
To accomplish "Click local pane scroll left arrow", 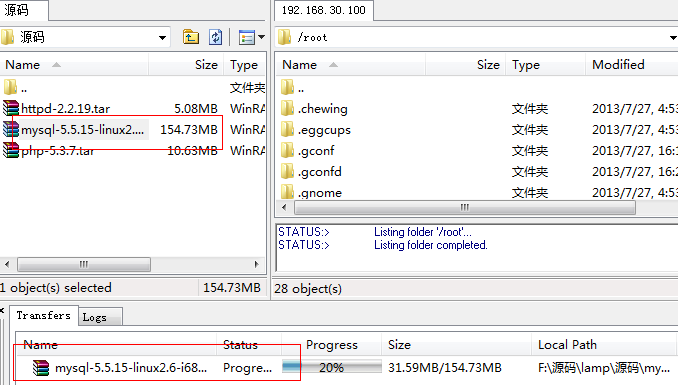I will point(7,264).
